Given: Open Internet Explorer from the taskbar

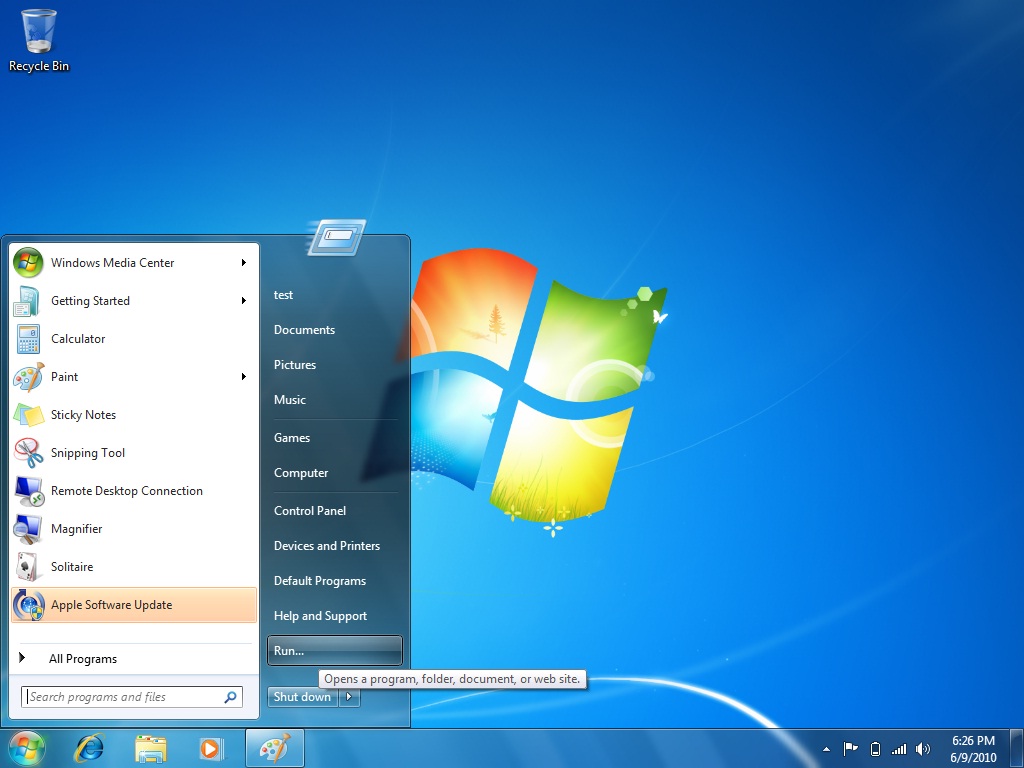Looking at the screenshot, I should click(x=89, y=748).
